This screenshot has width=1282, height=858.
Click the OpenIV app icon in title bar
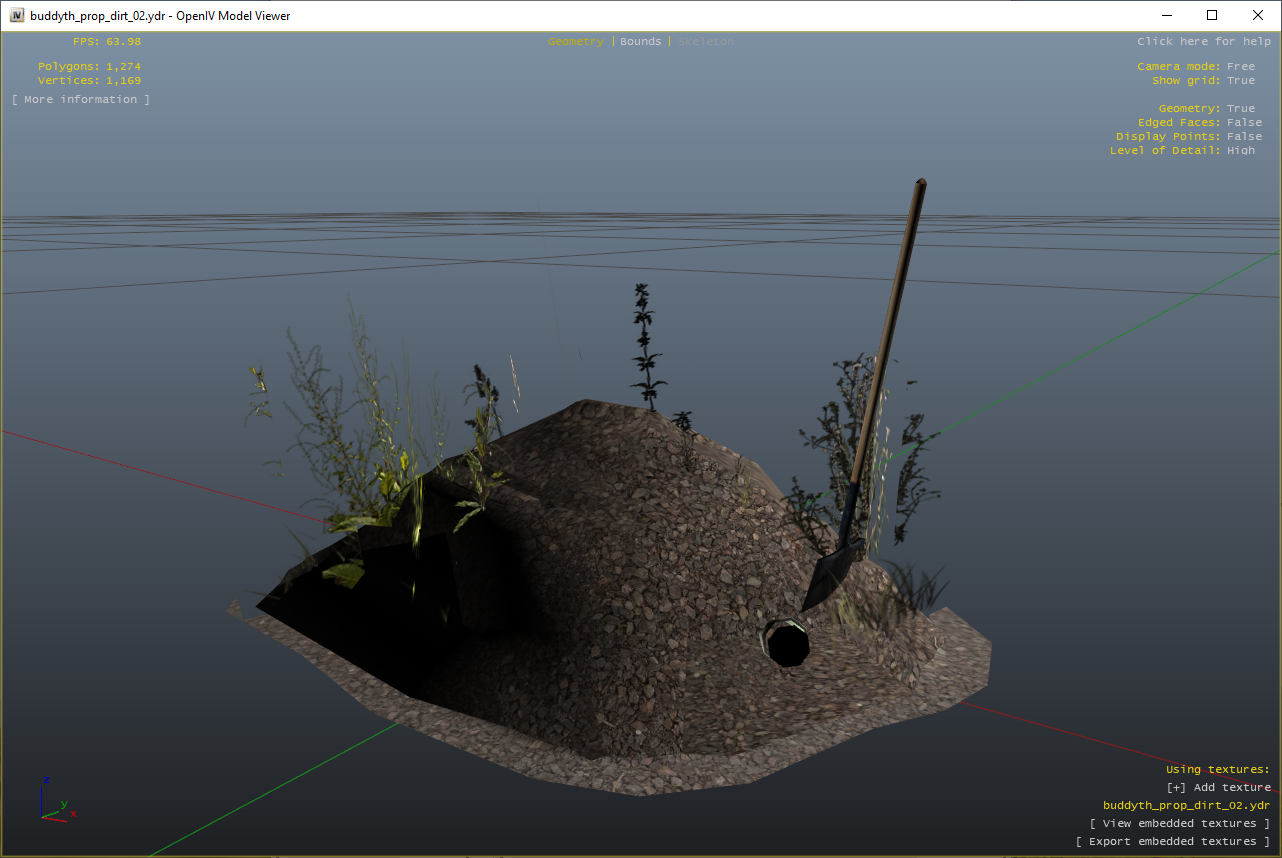point(17,15)
